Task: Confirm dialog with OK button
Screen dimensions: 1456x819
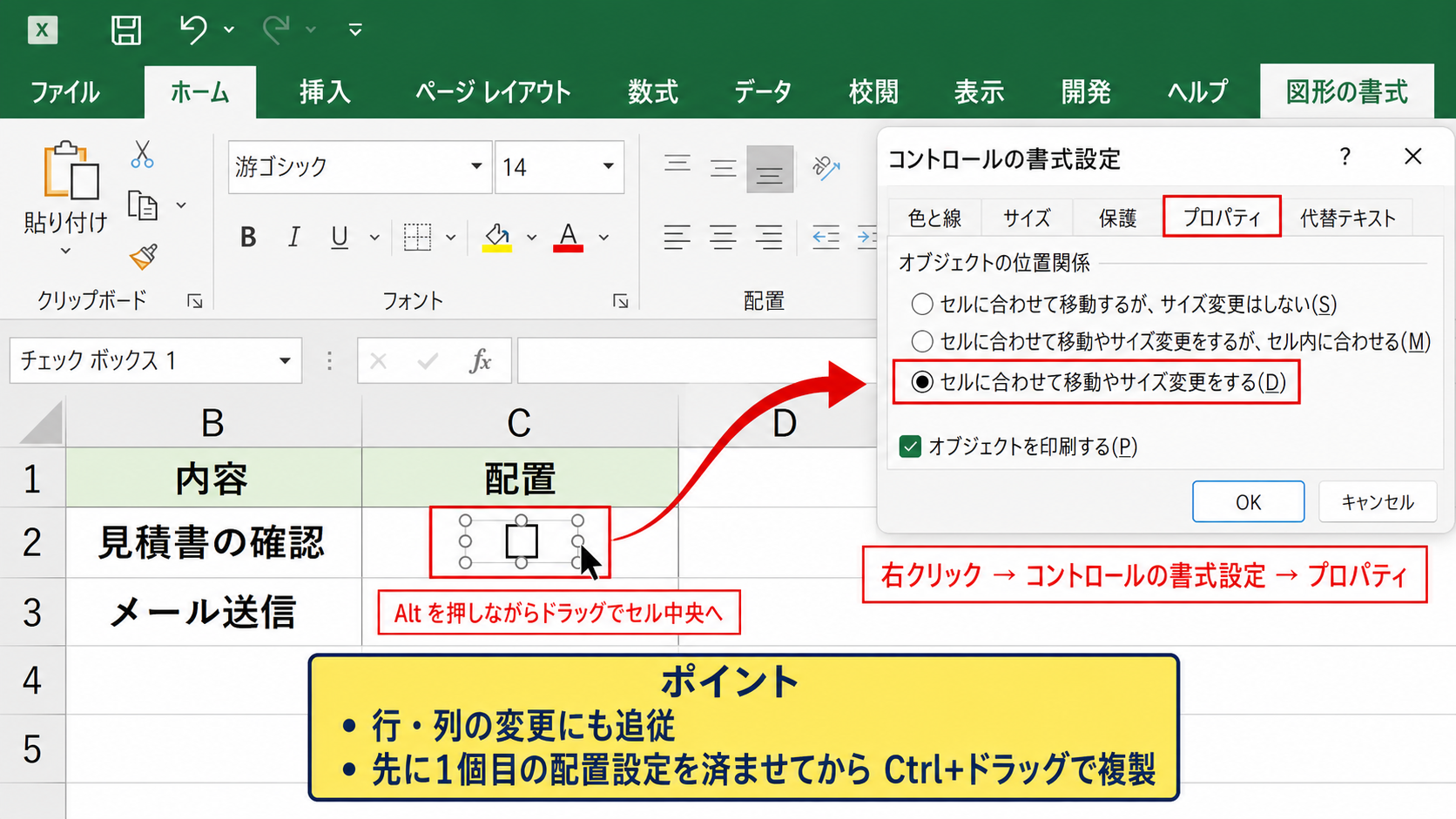Action: pos(1248,502)
